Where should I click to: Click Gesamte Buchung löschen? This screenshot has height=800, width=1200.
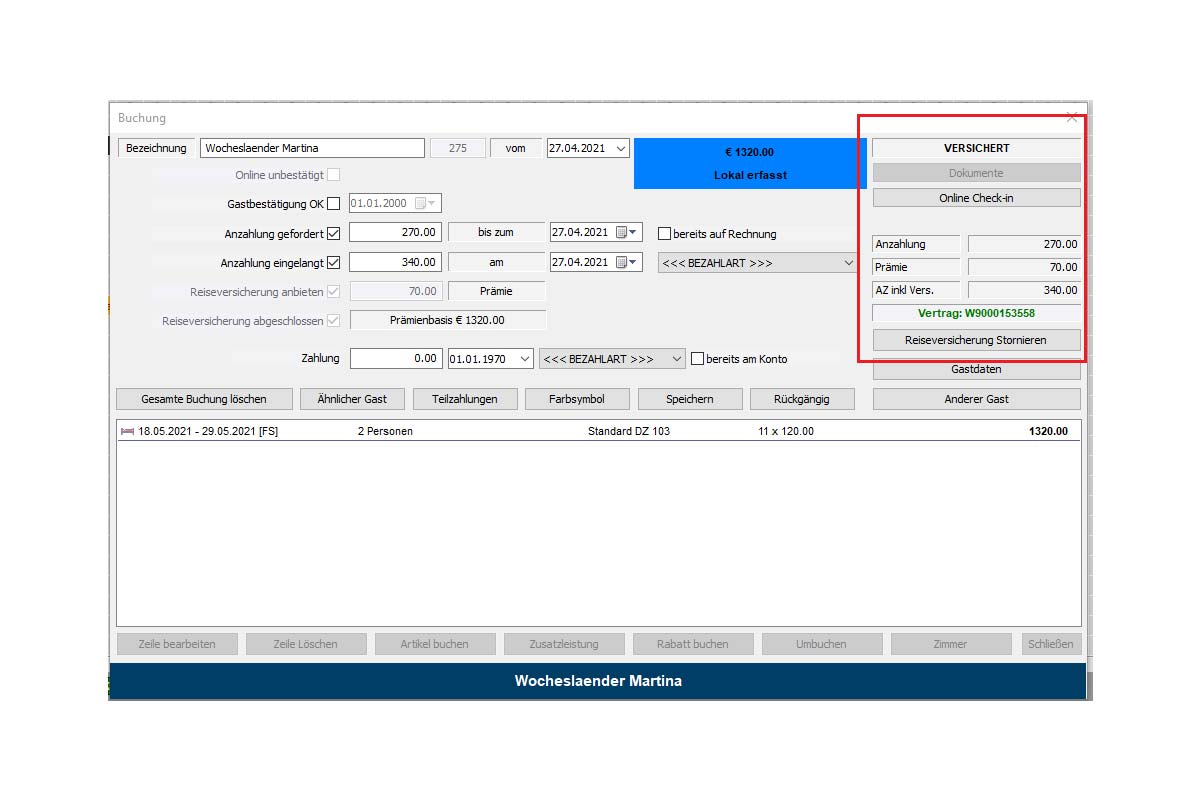[204, 399]
